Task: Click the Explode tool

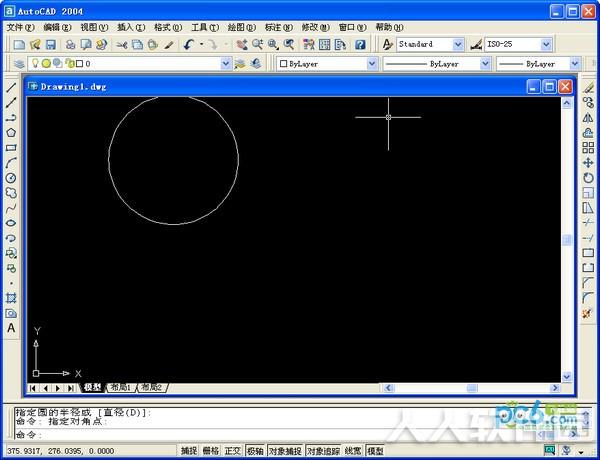Action: 588,313
